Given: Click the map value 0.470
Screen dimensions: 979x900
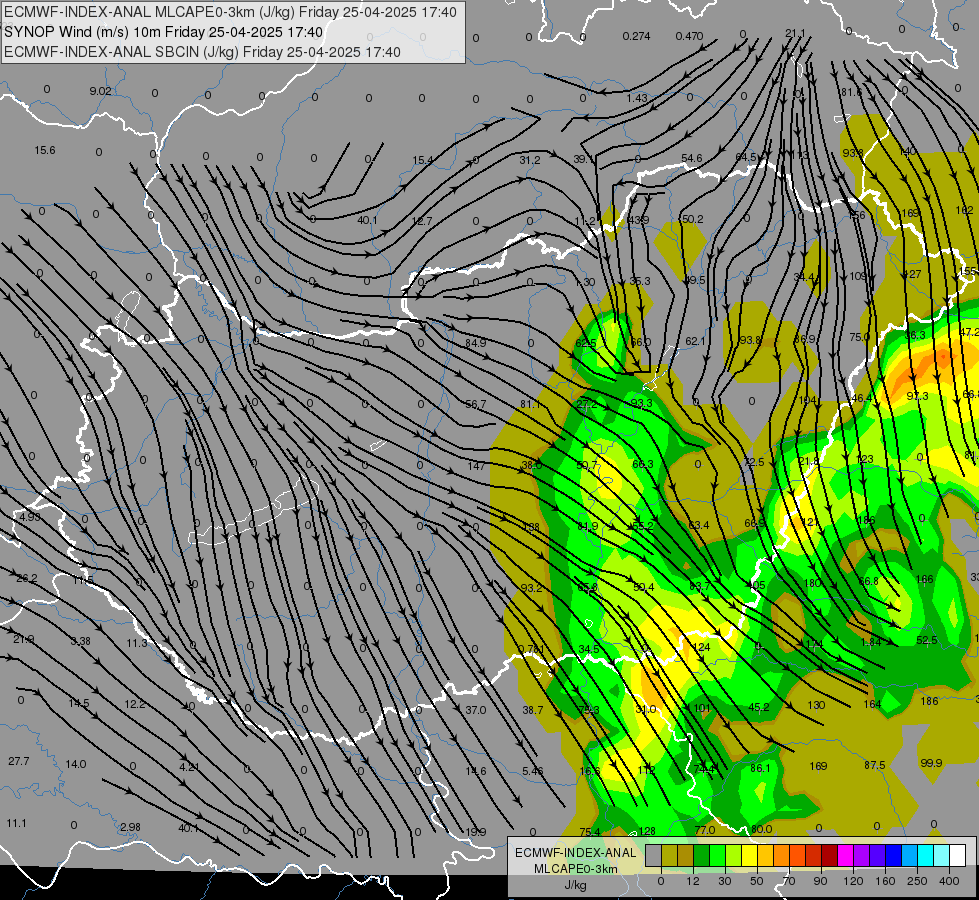Looking at the screenshot, I should point(689,36).
